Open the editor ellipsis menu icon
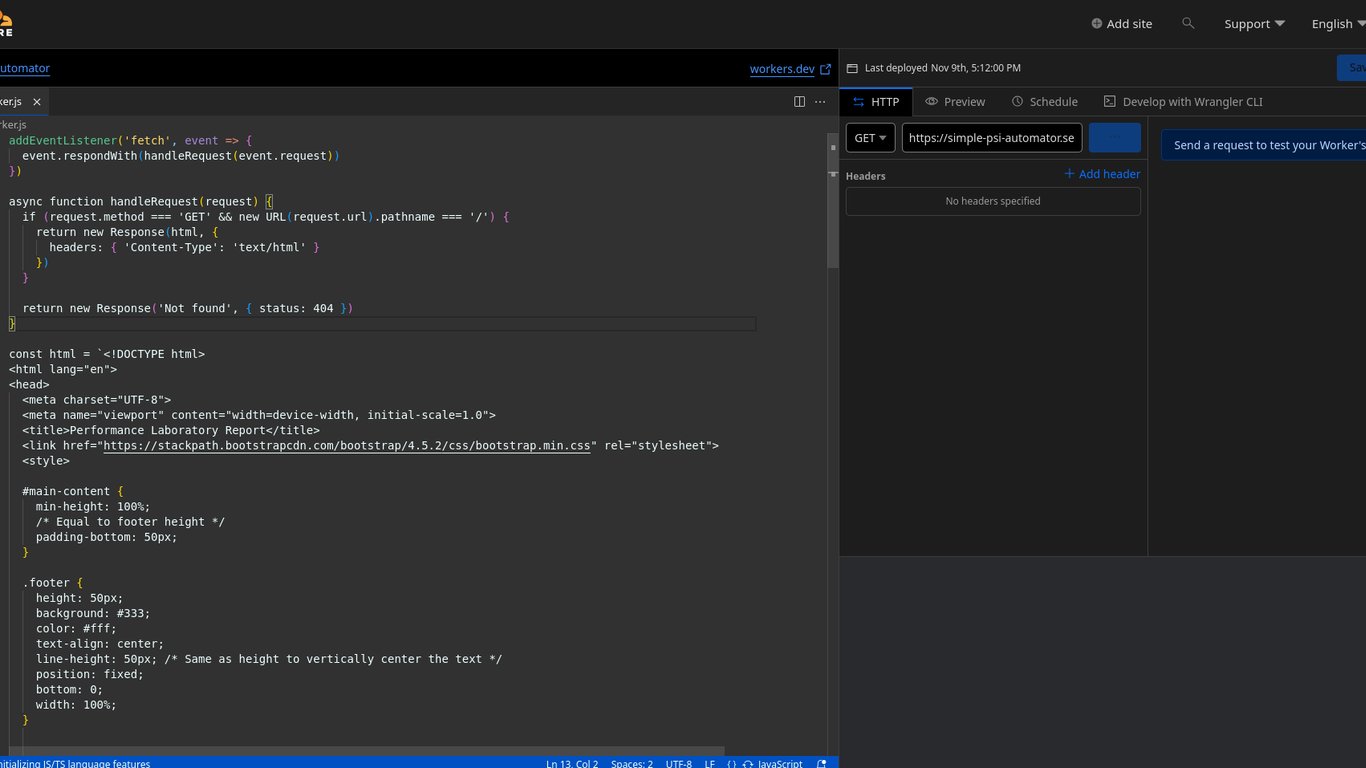 point(820,101)
